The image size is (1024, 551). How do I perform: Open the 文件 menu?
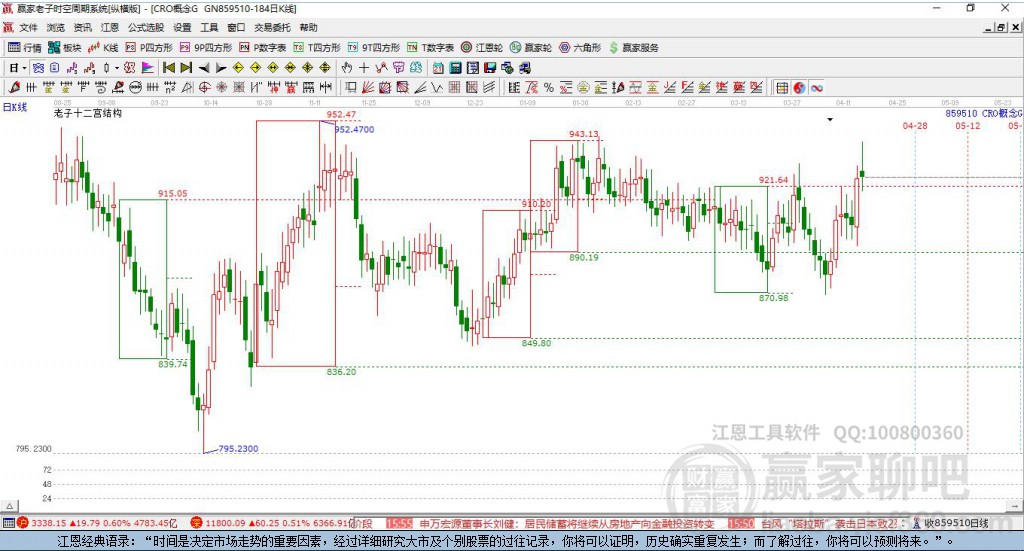[x=28, y=27]
